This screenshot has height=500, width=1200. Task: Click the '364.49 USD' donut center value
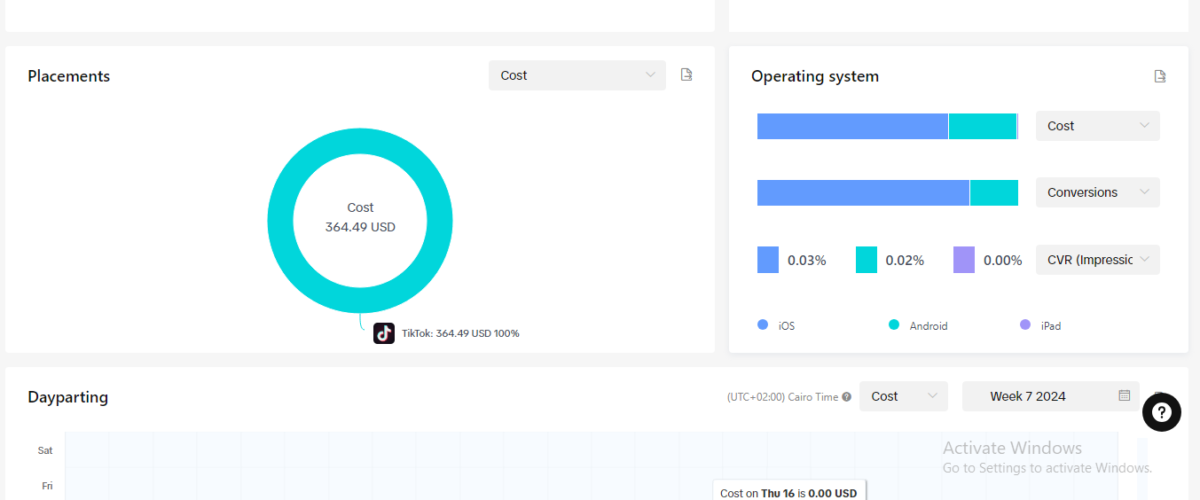coord(360,227)
